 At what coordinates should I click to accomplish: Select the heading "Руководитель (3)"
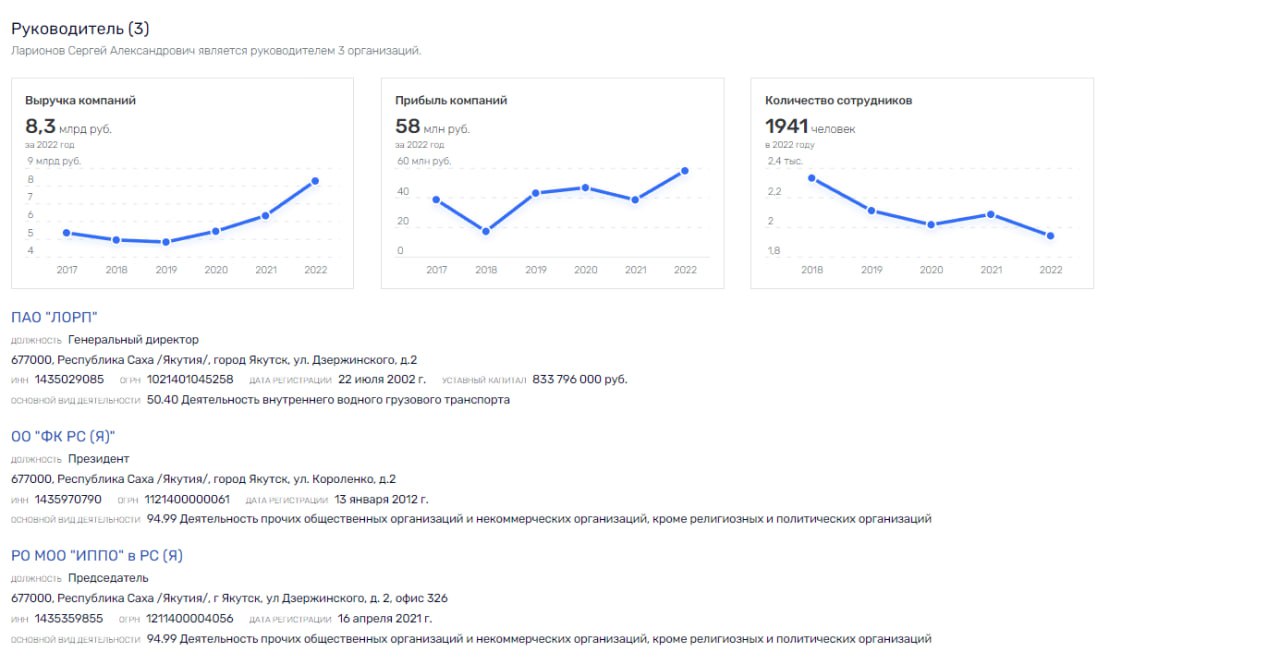pos(80,28)
